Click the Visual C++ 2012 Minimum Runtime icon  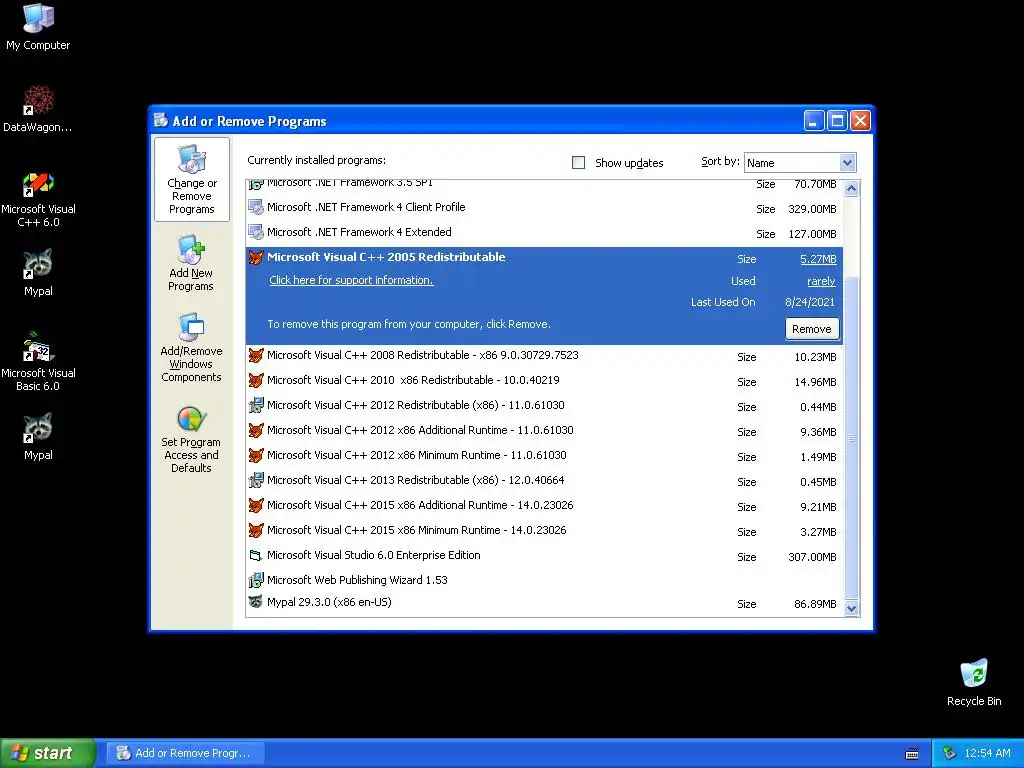click(x=256, y=455)
